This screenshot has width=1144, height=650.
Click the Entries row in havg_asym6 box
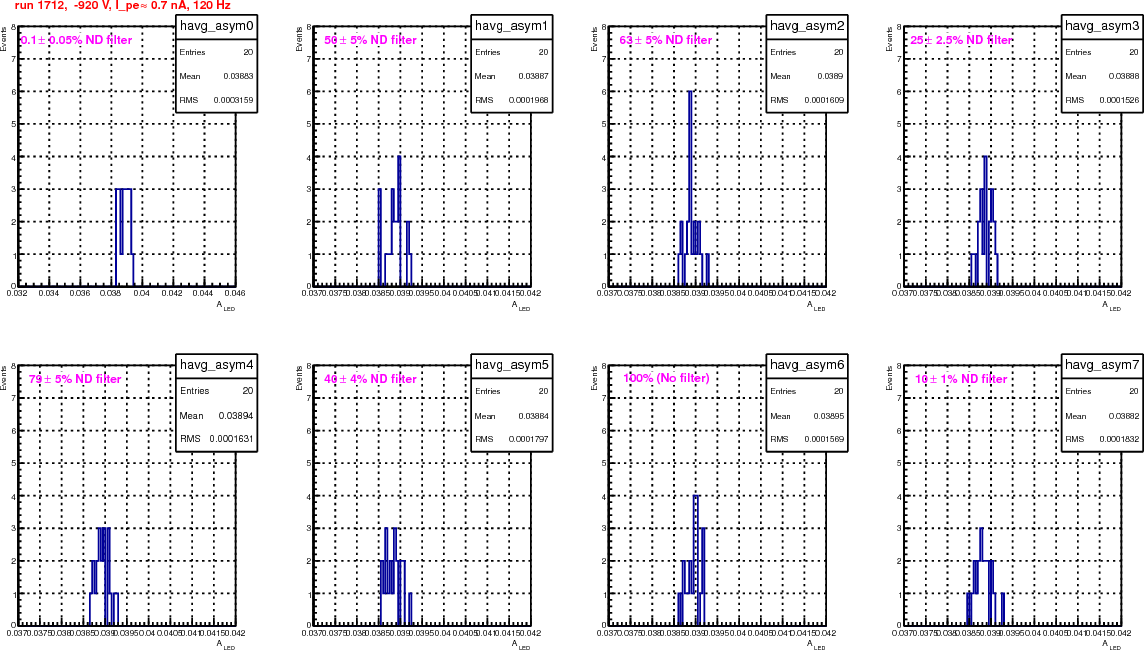point(806,391)
